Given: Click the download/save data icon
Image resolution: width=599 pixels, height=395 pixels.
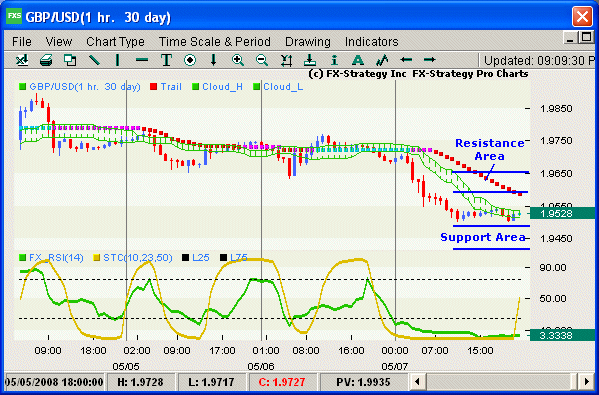Looking at the screenshot, I should click(309, 60).
